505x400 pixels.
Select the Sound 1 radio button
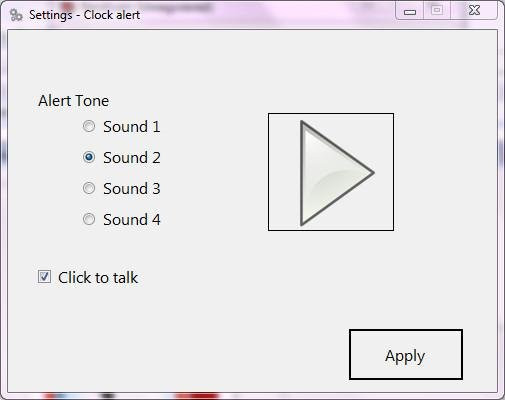[x=89, y=126]
